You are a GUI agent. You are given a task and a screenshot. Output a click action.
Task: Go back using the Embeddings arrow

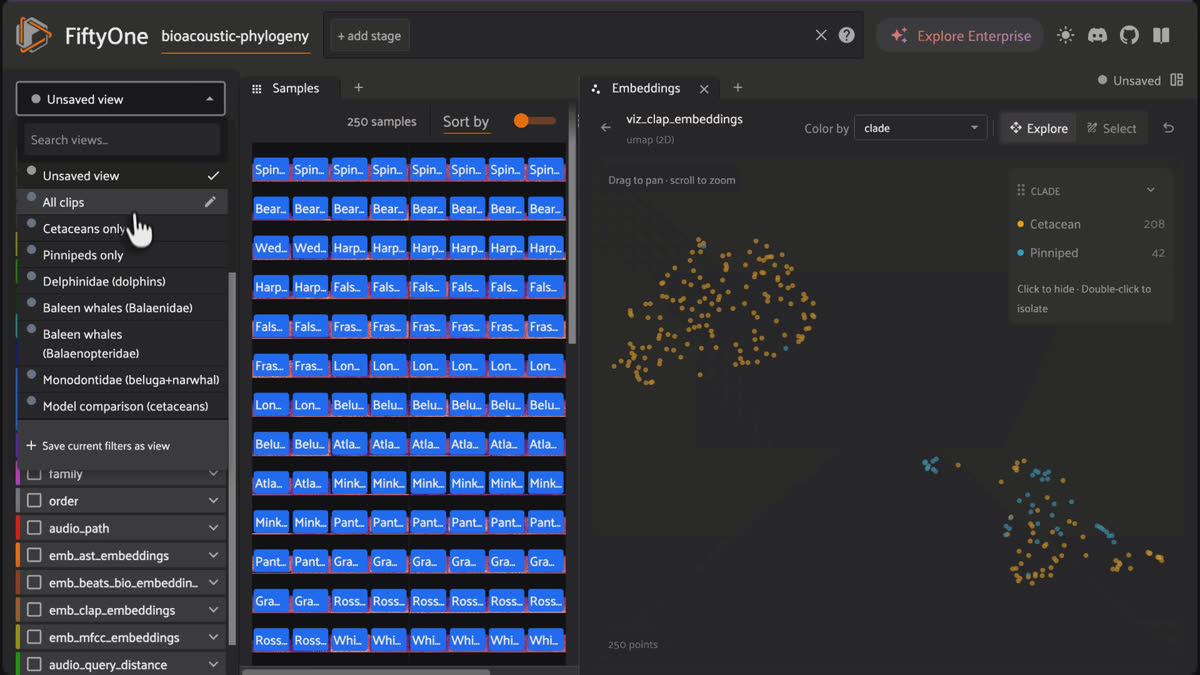tap(606, 128)
